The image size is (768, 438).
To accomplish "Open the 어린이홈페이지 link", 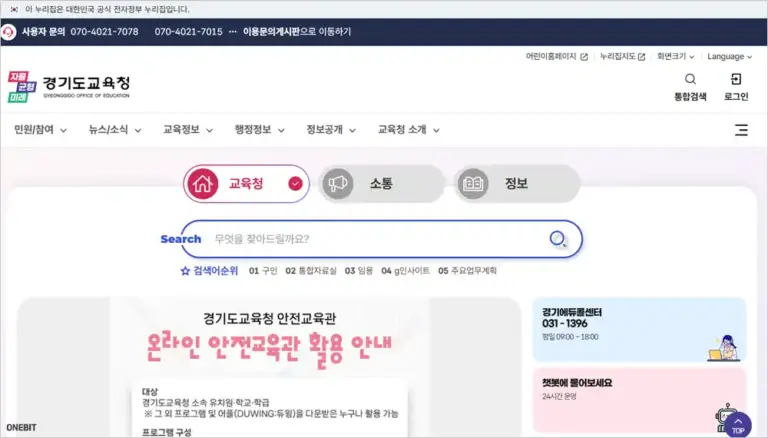I will click(x=556, y=57).
